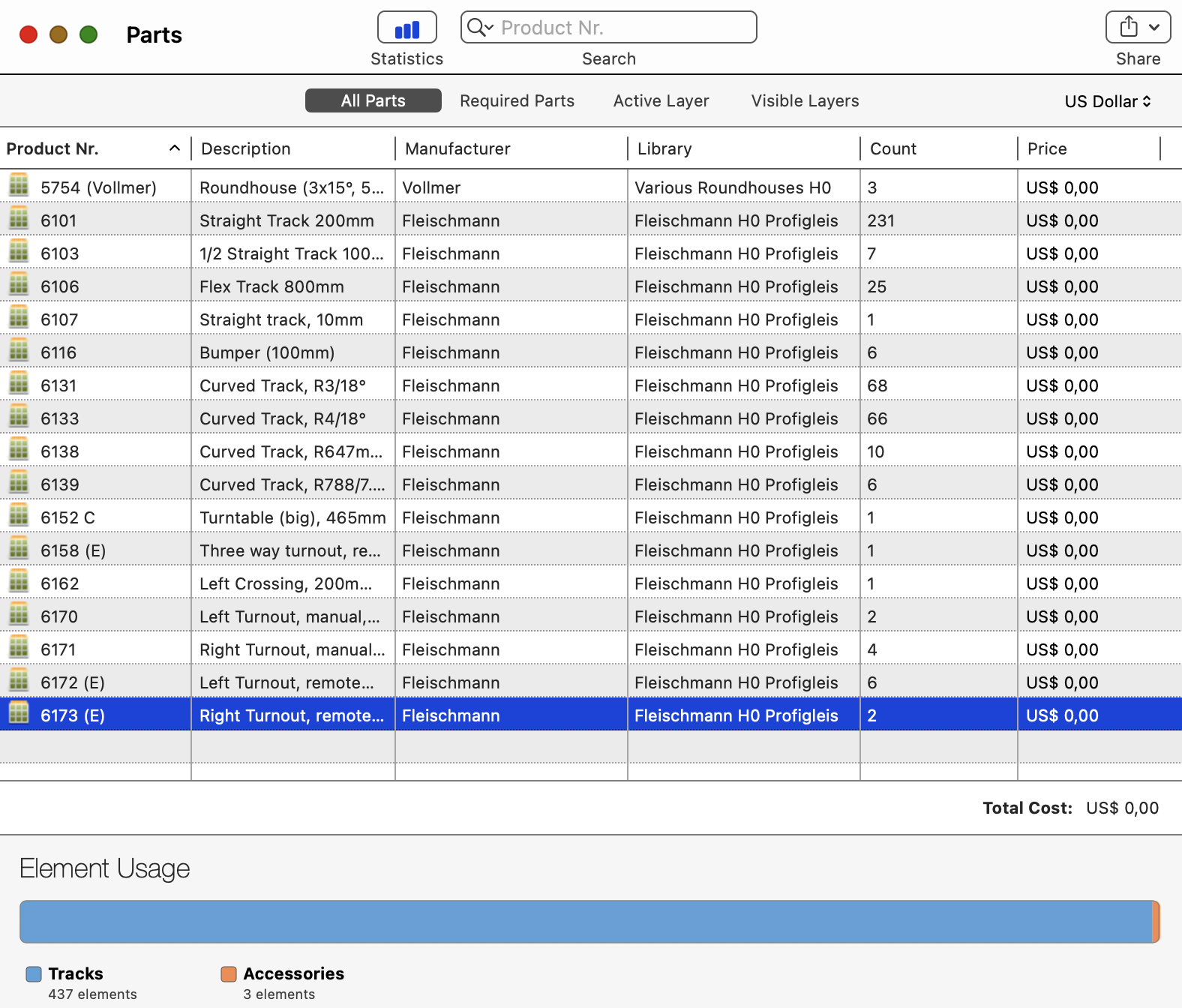The height and width of the screenshot is (1008, 1182).
Task: Click the part icon for row 6138
Action: pos(19,448)
